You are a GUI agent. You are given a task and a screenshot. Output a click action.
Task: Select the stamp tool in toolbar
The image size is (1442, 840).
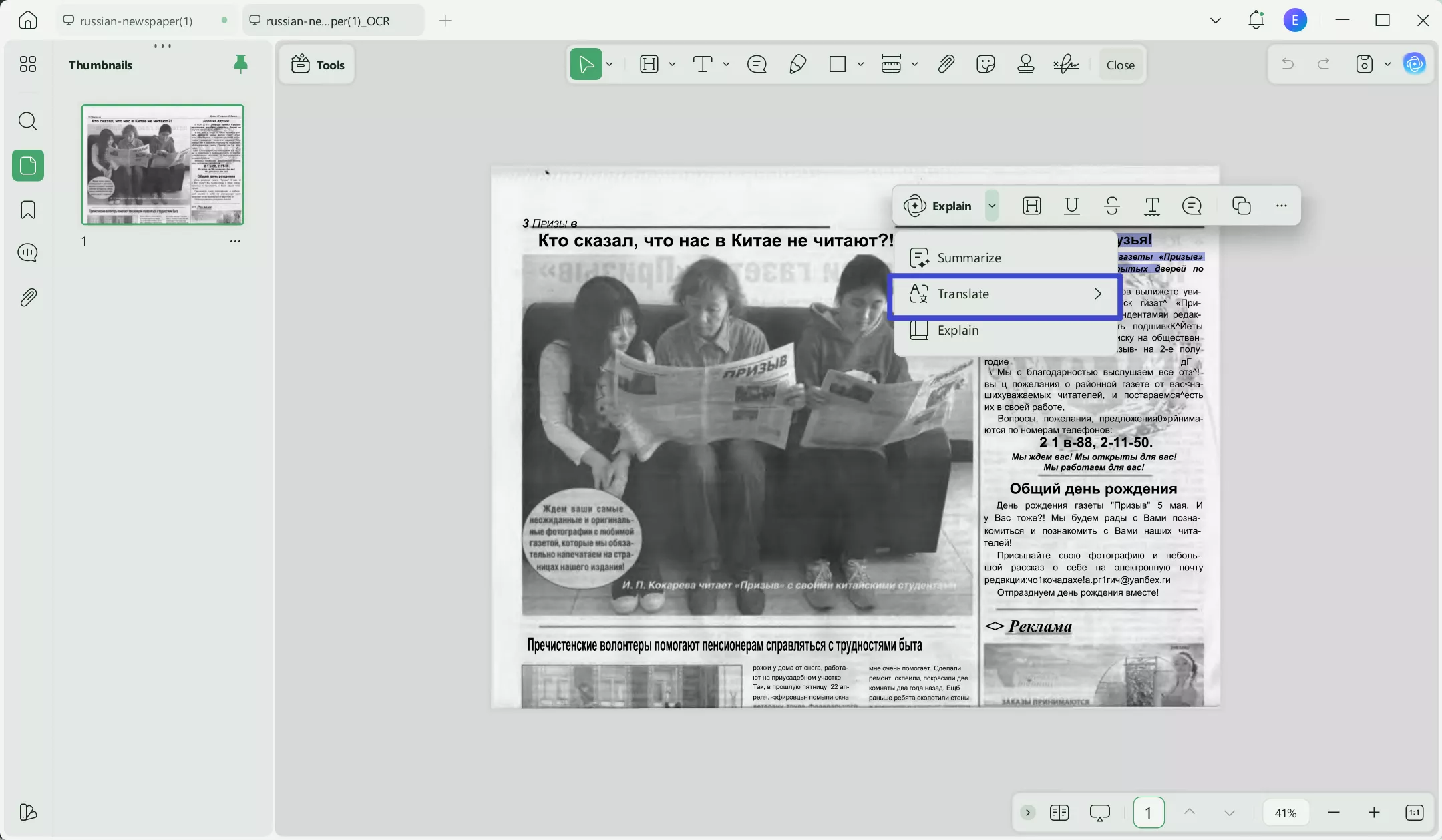[x=1025, y=64]
